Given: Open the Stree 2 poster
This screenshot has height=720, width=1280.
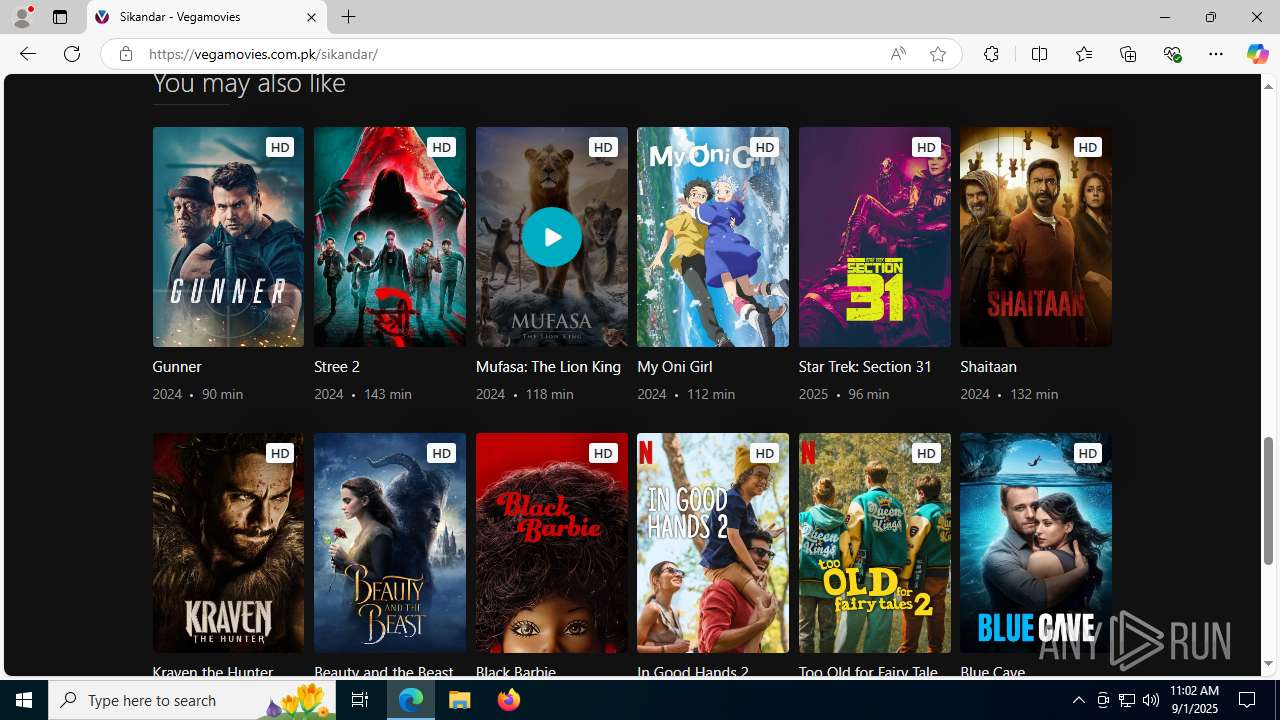Looking at the screenshot, I should pyautogui.click(x=390, y=237).
